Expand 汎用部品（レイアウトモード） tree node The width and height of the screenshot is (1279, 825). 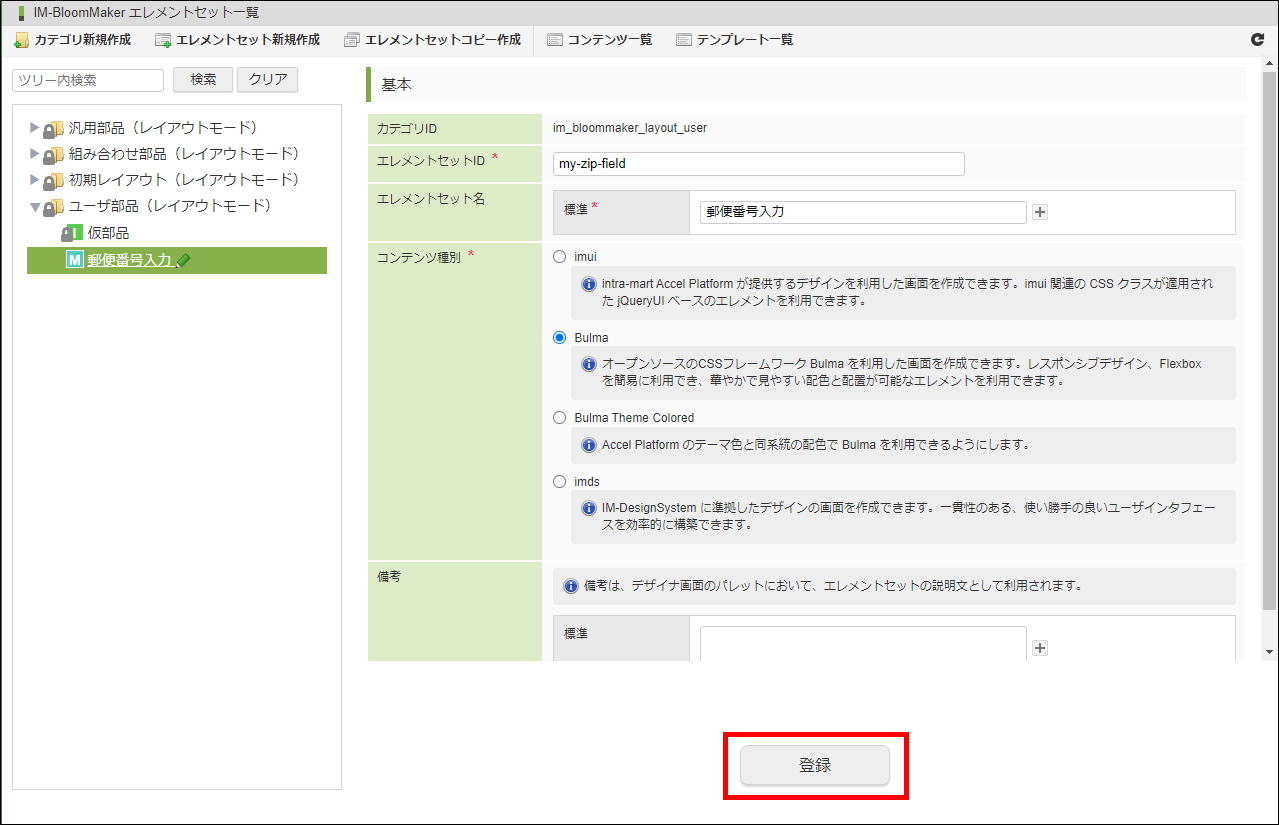[x=35, y=128]
